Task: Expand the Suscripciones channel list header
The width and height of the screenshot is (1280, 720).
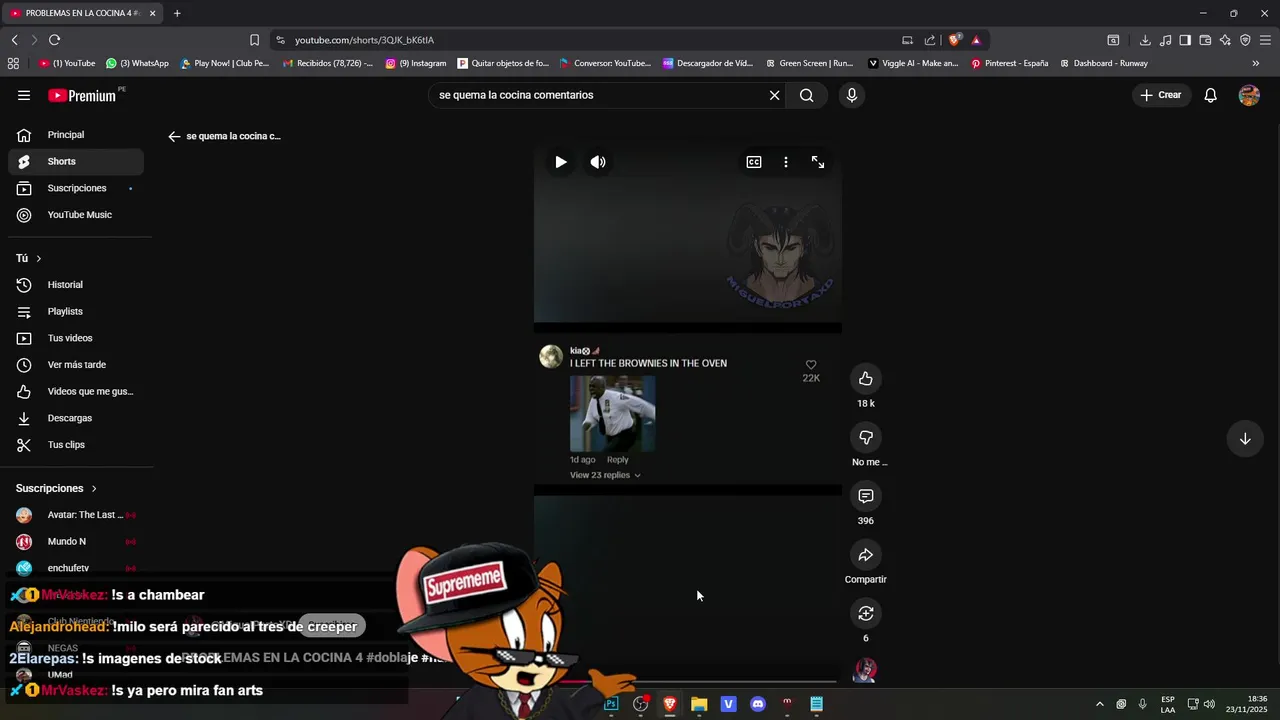Action: click(56, 488)
